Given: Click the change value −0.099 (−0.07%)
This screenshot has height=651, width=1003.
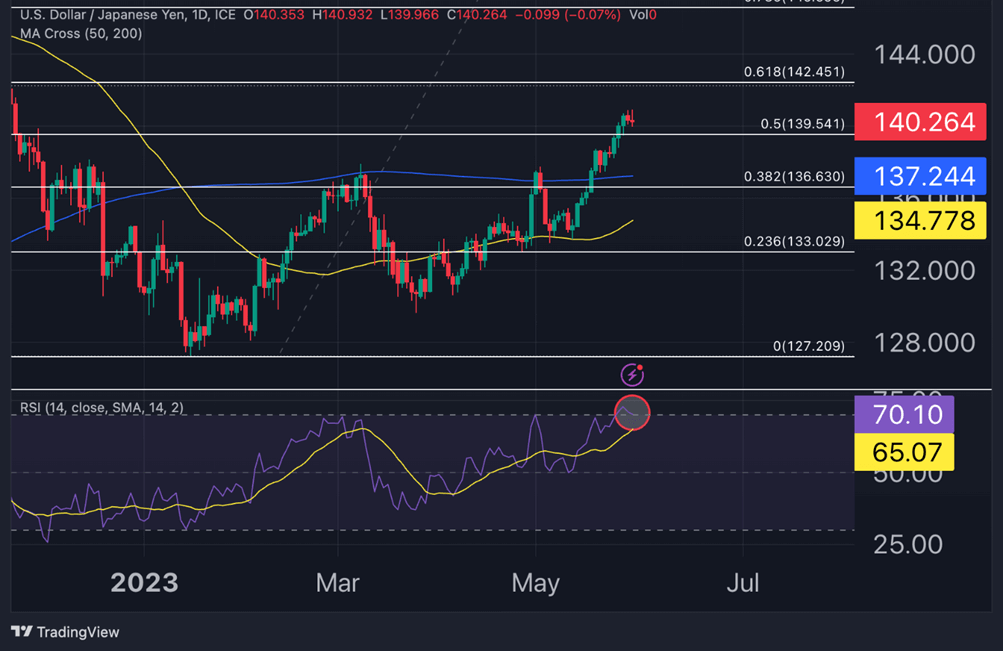Looking at the screenshot, I should (x=567, y=15).
